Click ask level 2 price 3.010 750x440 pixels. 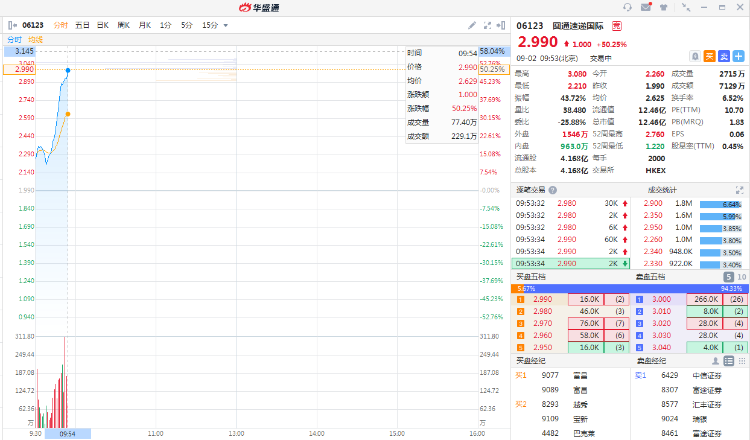click(x=662, y=311)
